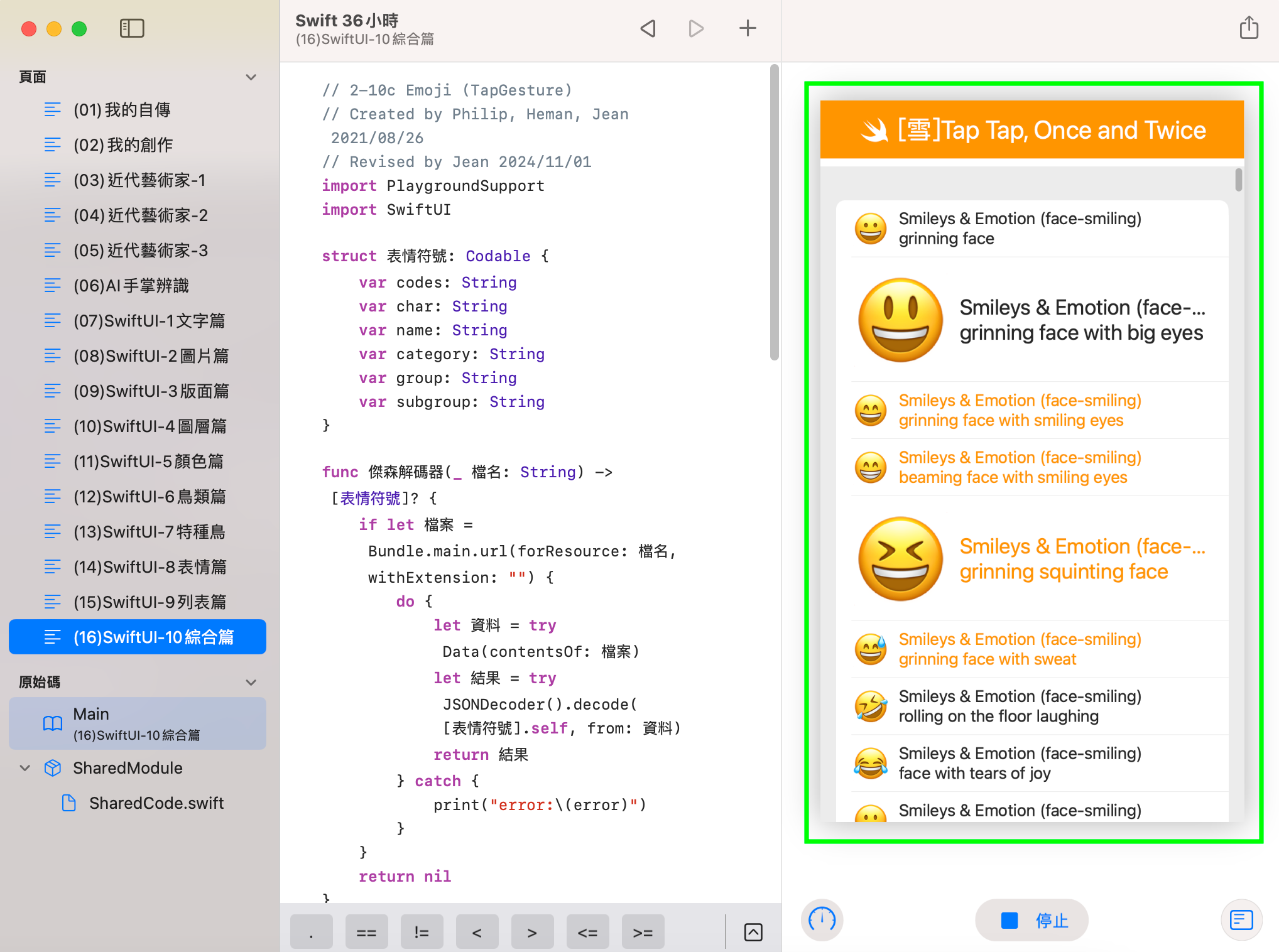
Task: Toggle the sidebar visibility
Action: click(x=132, y=28)
